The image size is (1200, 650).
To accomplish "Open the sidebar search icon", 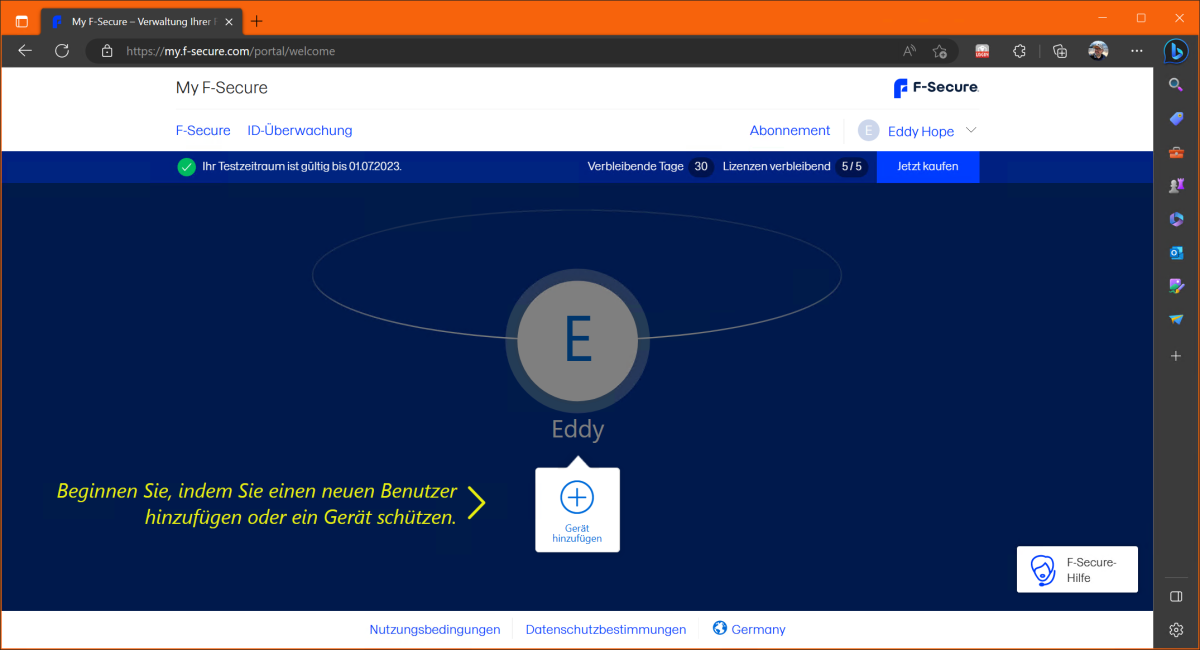I will [1176, 85].
